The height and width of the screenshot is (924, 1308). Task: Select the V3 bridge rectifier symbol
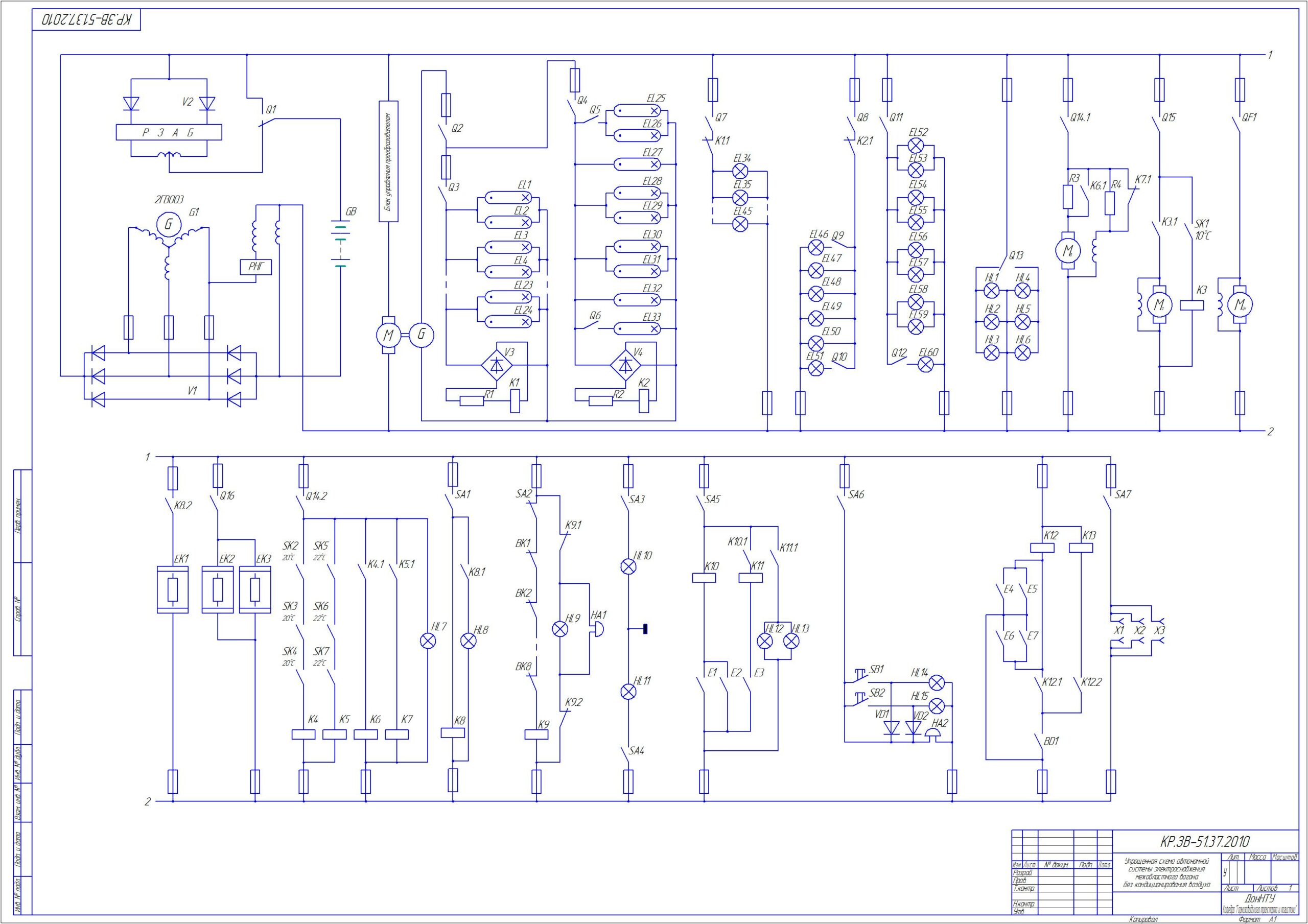(x=497, y=365)
